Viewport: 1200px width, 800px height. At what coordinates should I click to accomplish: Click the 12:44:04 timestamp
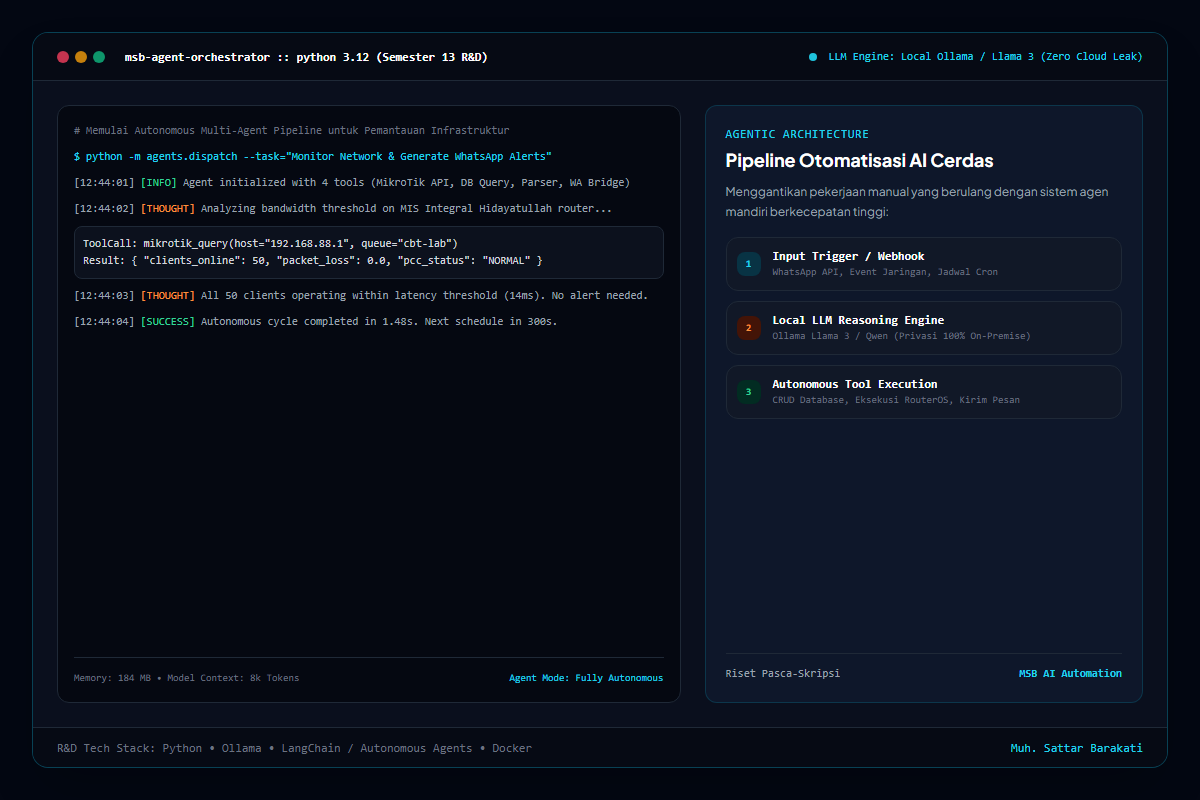[104, 322]
